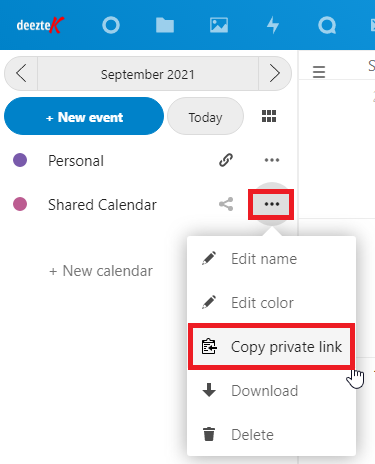375x464 pixels.
Task: Open the Activity lightning icon
Action: click(273, 25)
